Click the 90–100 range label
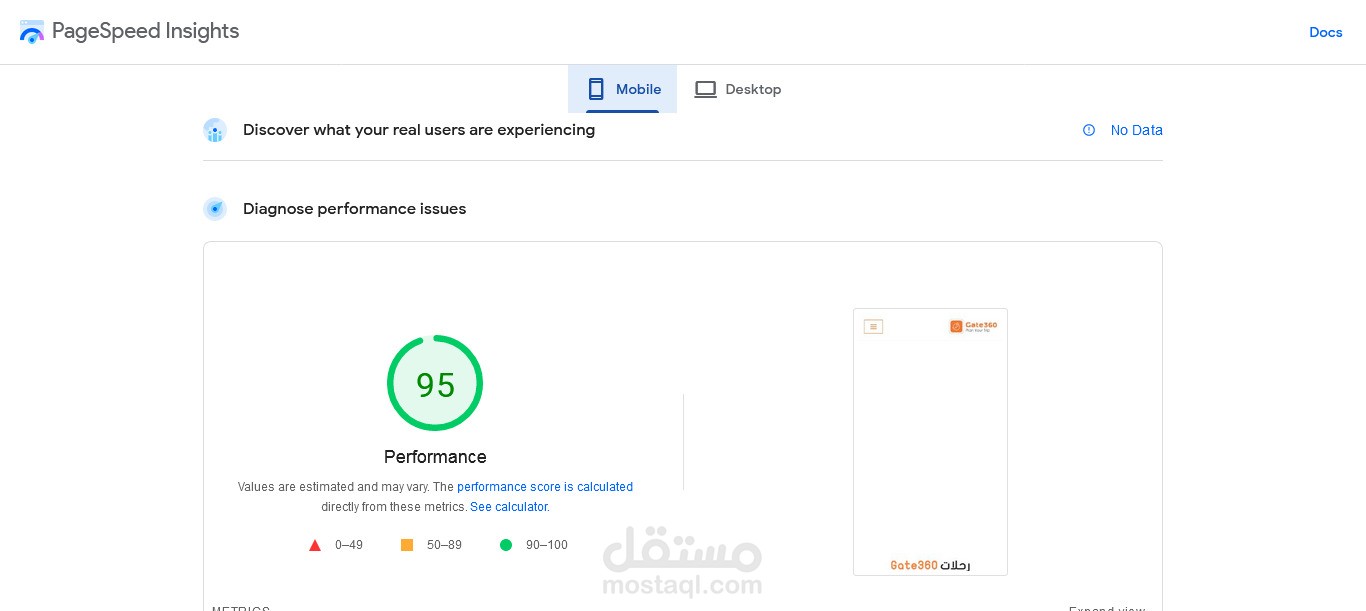 pos(547,545)
